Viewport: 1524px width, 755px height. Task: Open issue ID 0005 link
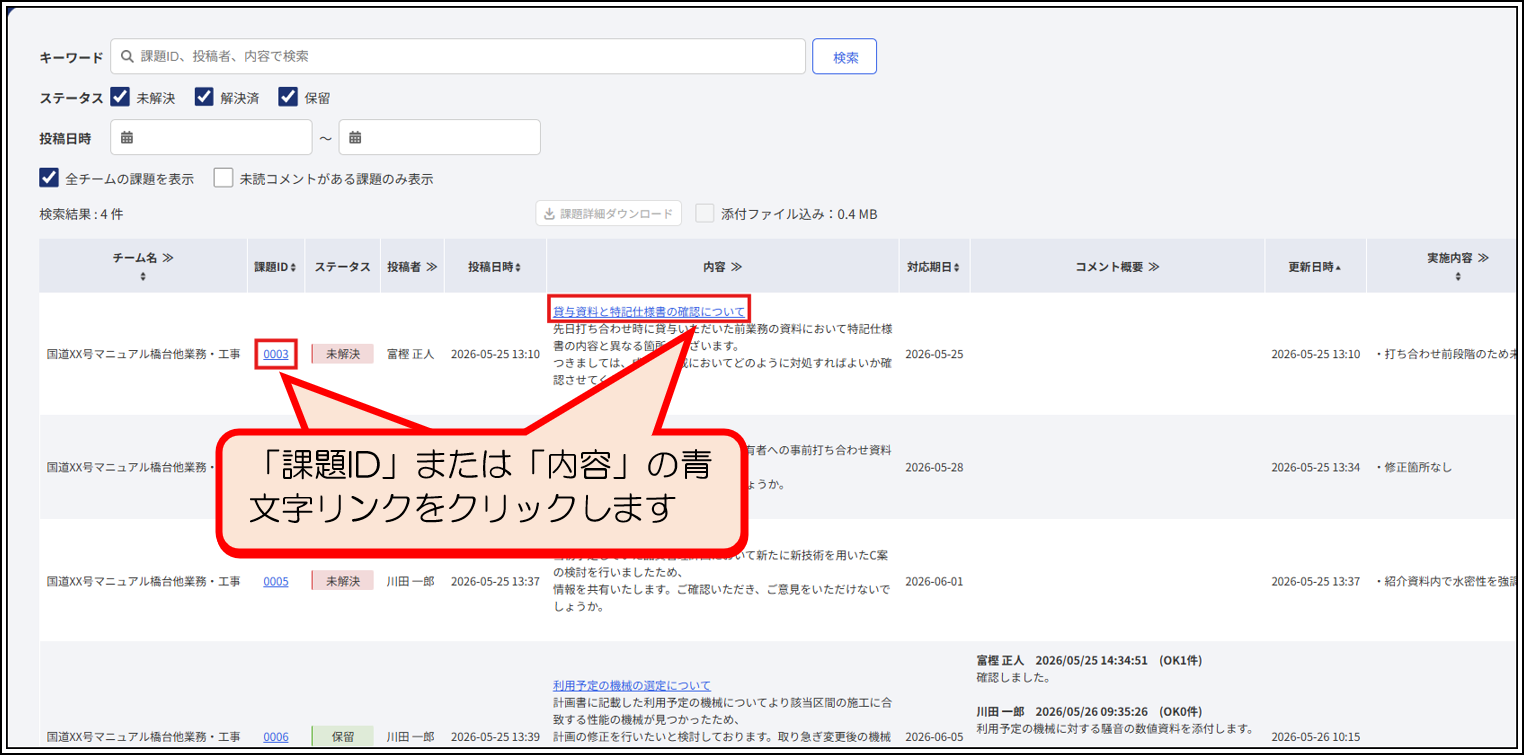pos(276,581)
